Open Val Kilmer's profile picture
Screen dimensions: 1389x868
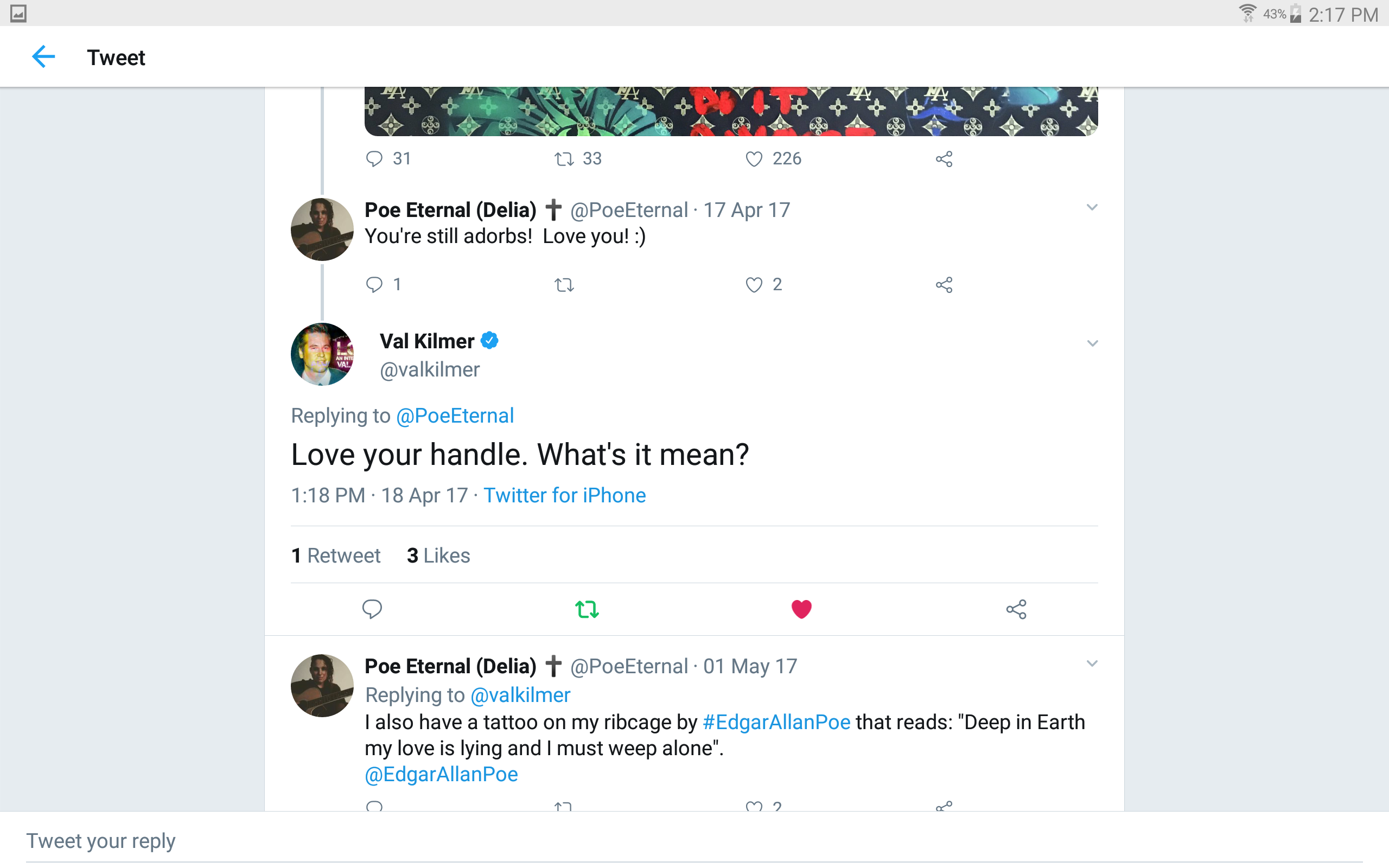[322, 354]
